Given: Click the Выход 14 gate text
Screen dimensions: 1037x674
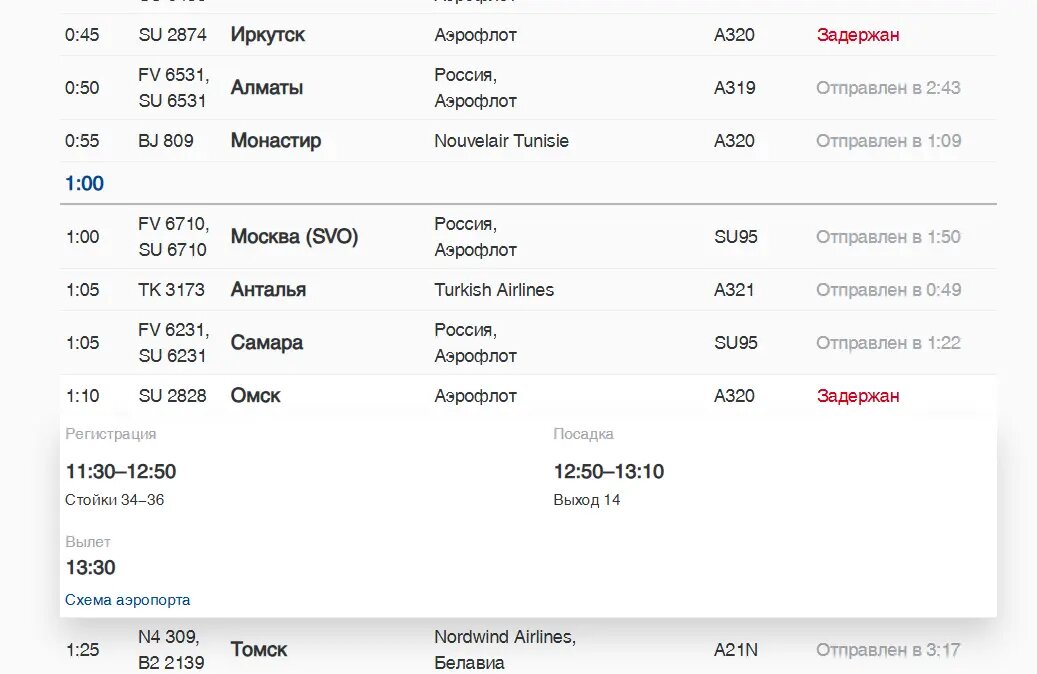Looking at the screenshot, I should point(587,500).
